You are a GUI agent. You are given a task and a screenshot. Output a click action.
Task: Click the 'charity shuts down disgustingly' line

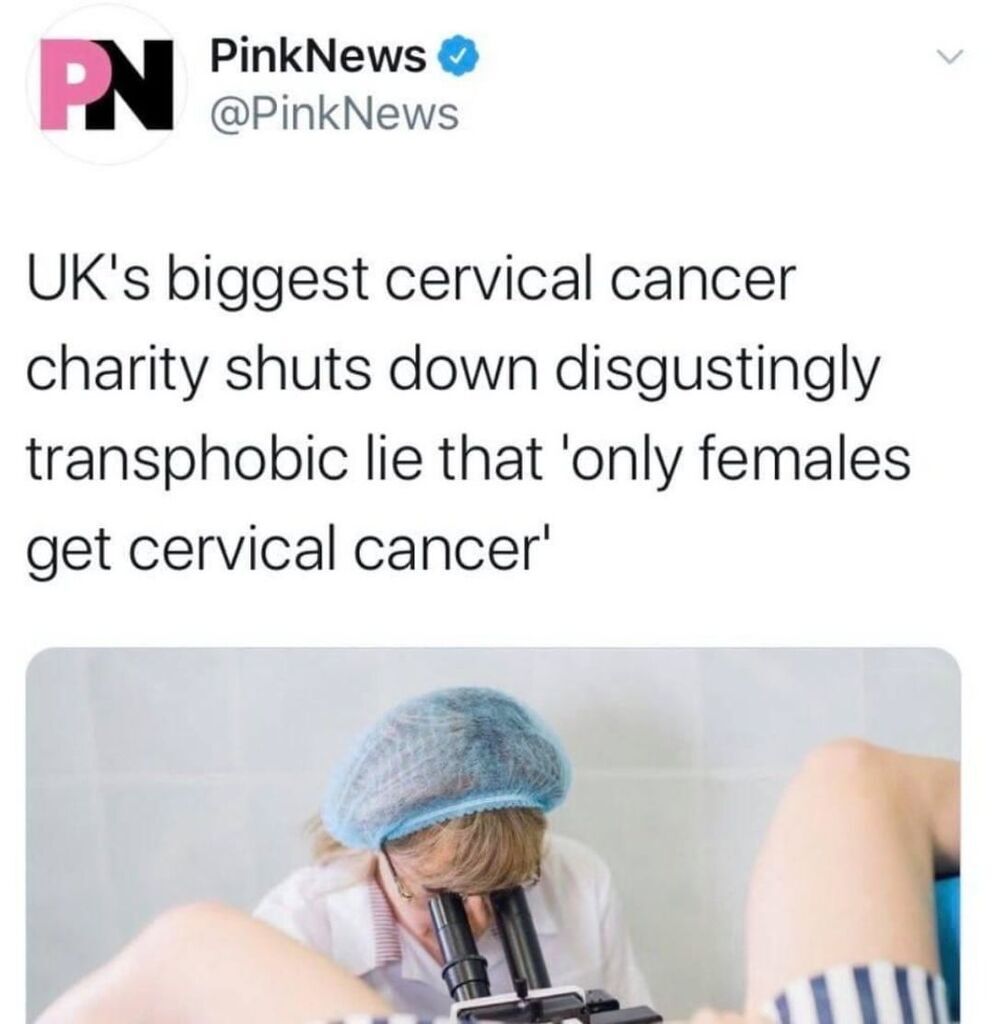click(x=453, y=370)
